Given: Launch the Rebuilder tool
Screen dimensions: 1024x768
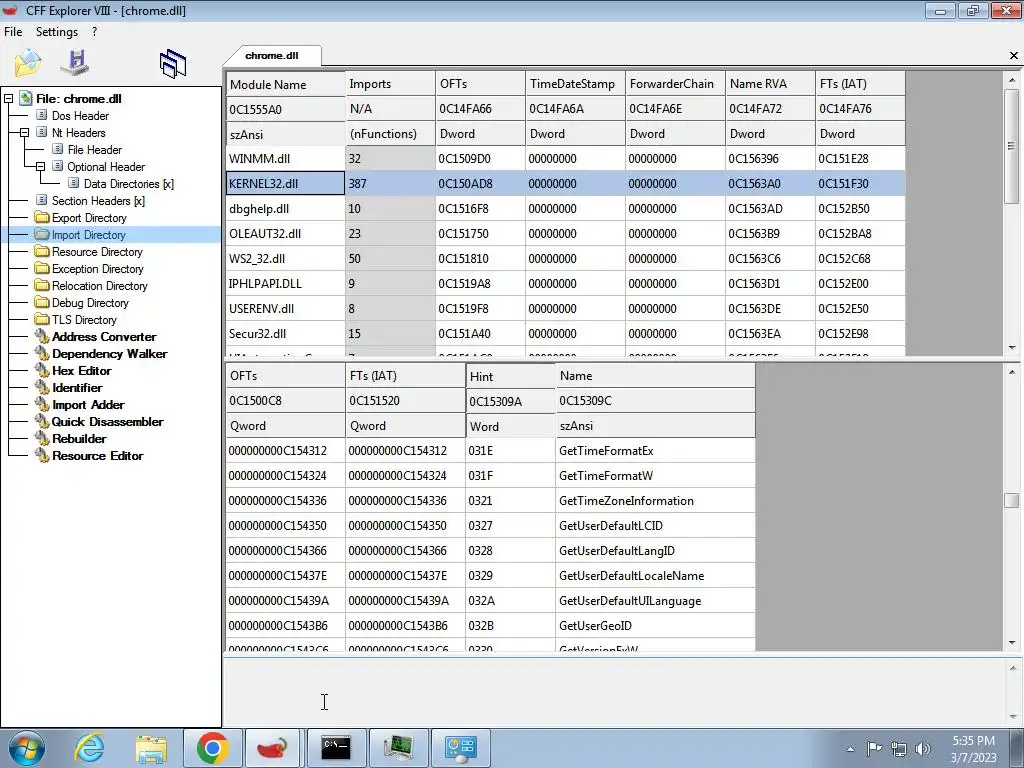Looking at the screenshot, I should click(x=79, y=438).
